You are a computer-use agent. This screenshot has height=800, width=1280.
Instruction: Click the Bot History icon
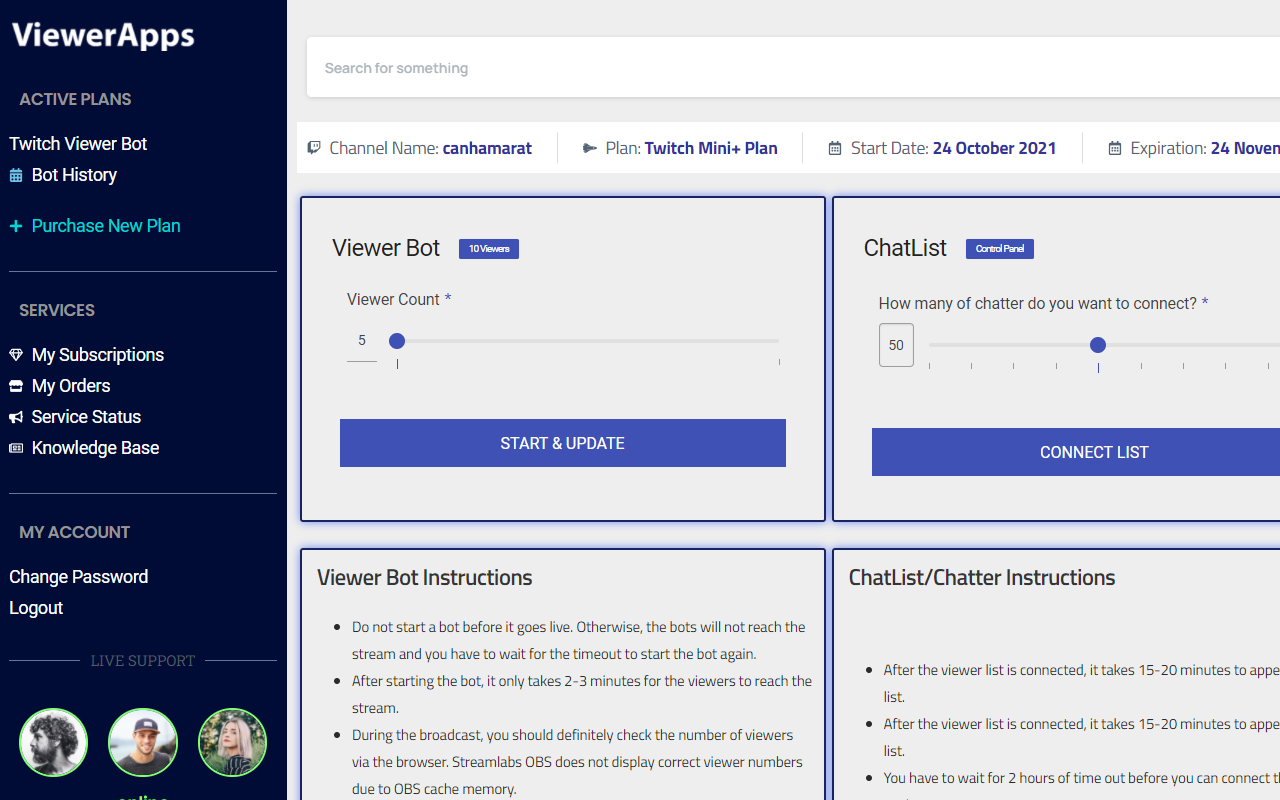point(16,175)
